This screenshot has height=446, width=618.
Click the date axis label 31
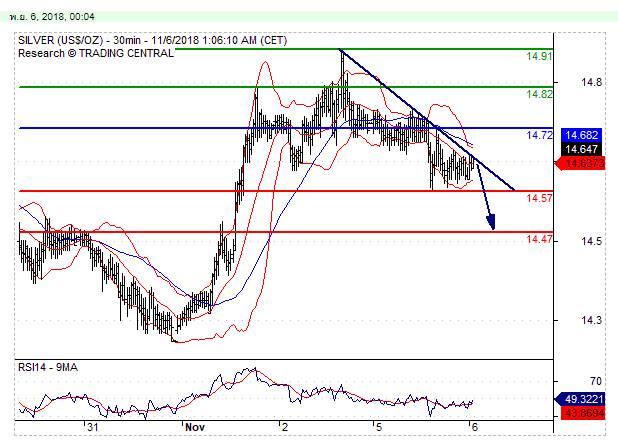click(93, 427)
